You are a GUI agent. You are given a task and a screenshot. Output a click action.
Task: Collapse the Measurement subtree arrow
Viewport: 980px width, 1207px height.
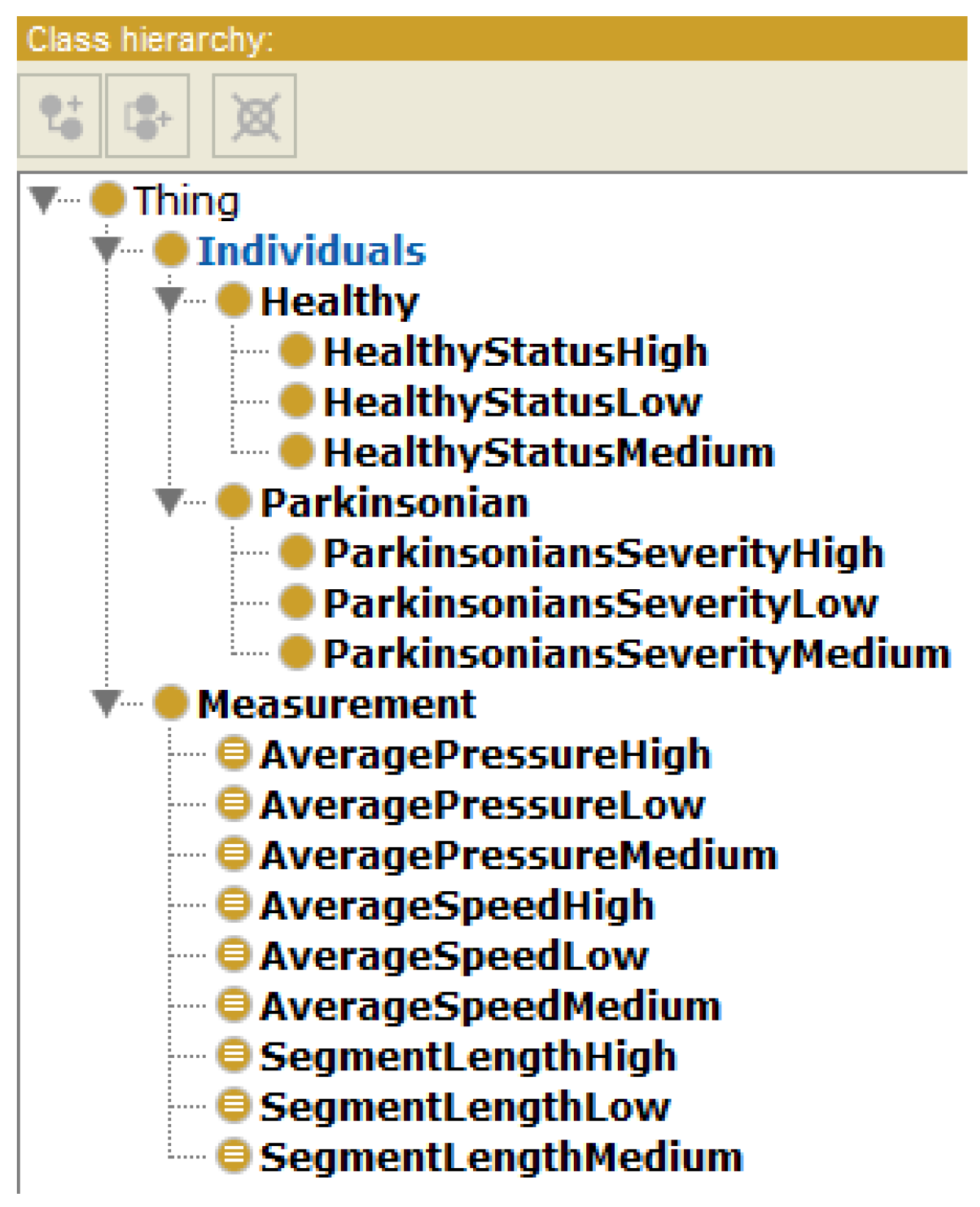pyautogui.click(x=107, y=703)
